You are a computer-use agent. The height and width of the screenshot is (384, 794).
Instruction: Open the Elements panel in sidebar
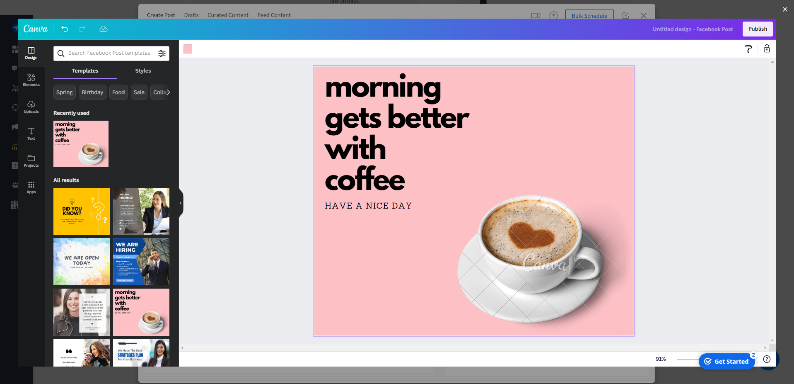tap(31, 80)
